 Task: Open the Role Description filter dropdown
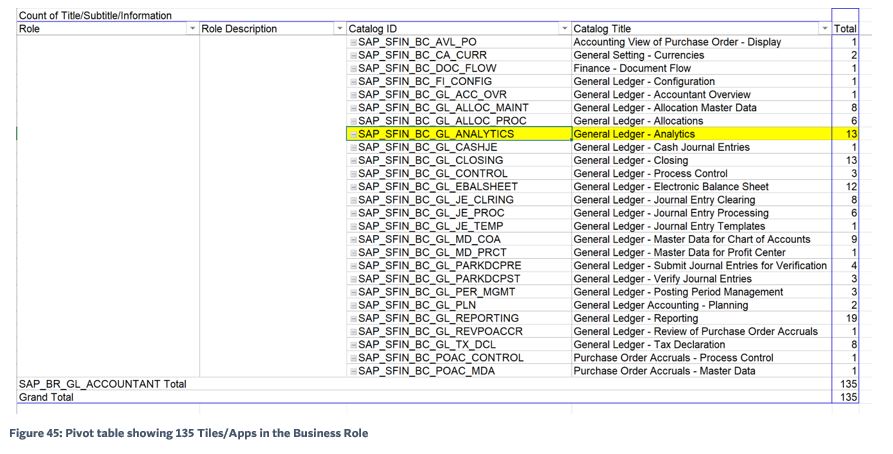(339, 28)
